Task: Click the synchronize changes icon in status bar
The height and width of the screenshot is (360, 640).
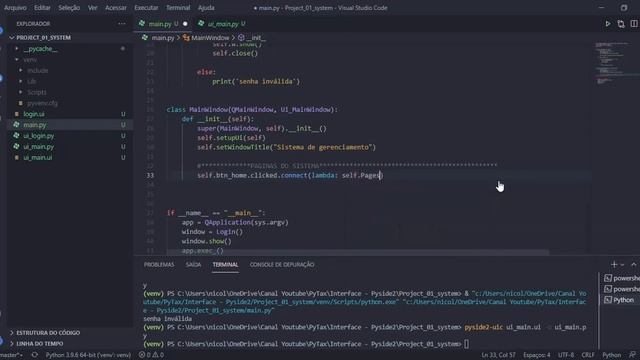Action: (x=35, y=355)
